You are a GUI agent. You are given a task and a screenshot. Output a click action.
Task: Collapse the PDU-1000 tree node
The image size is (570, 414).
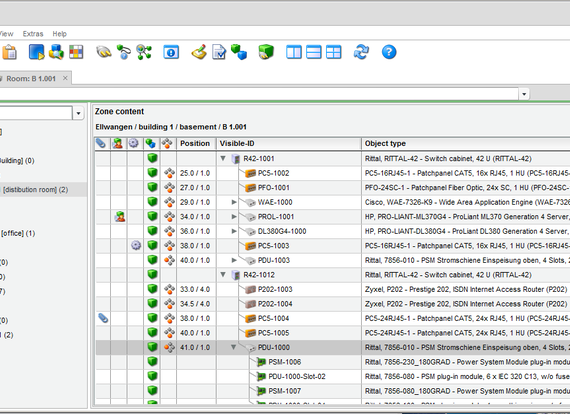tap(234, 347)
